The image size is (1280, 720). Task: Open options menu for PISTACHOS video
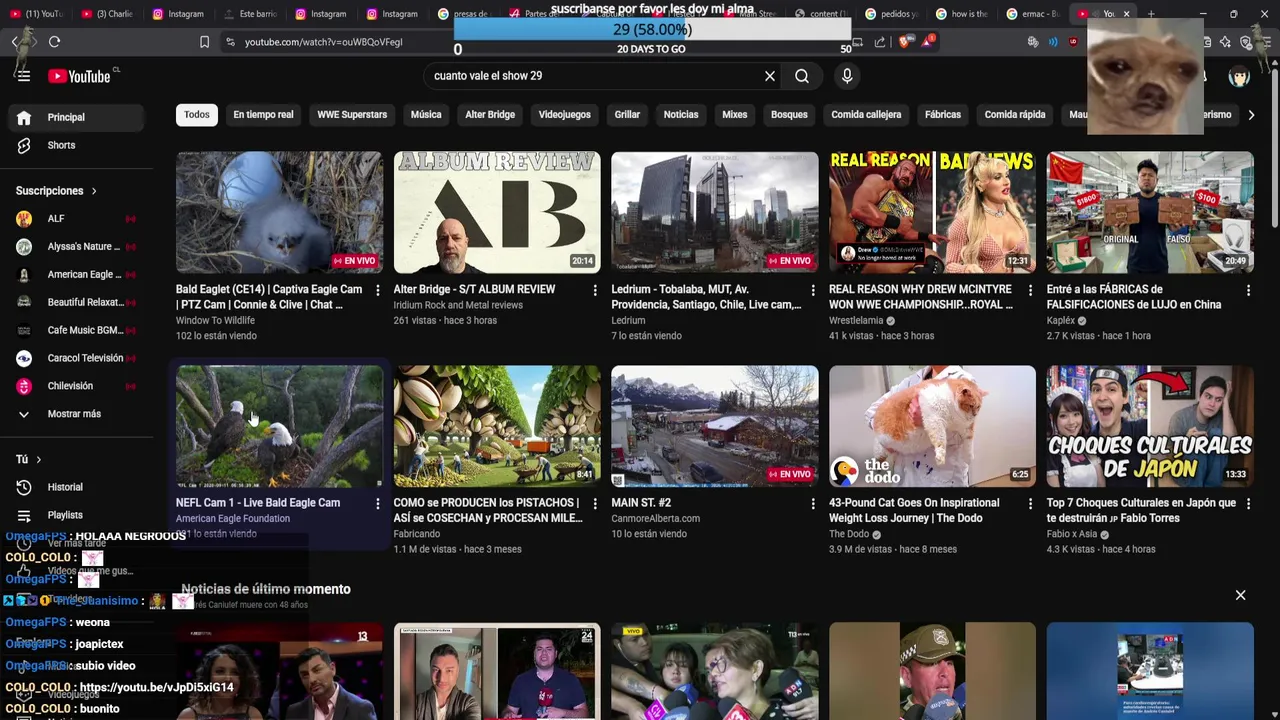point(595,504)
